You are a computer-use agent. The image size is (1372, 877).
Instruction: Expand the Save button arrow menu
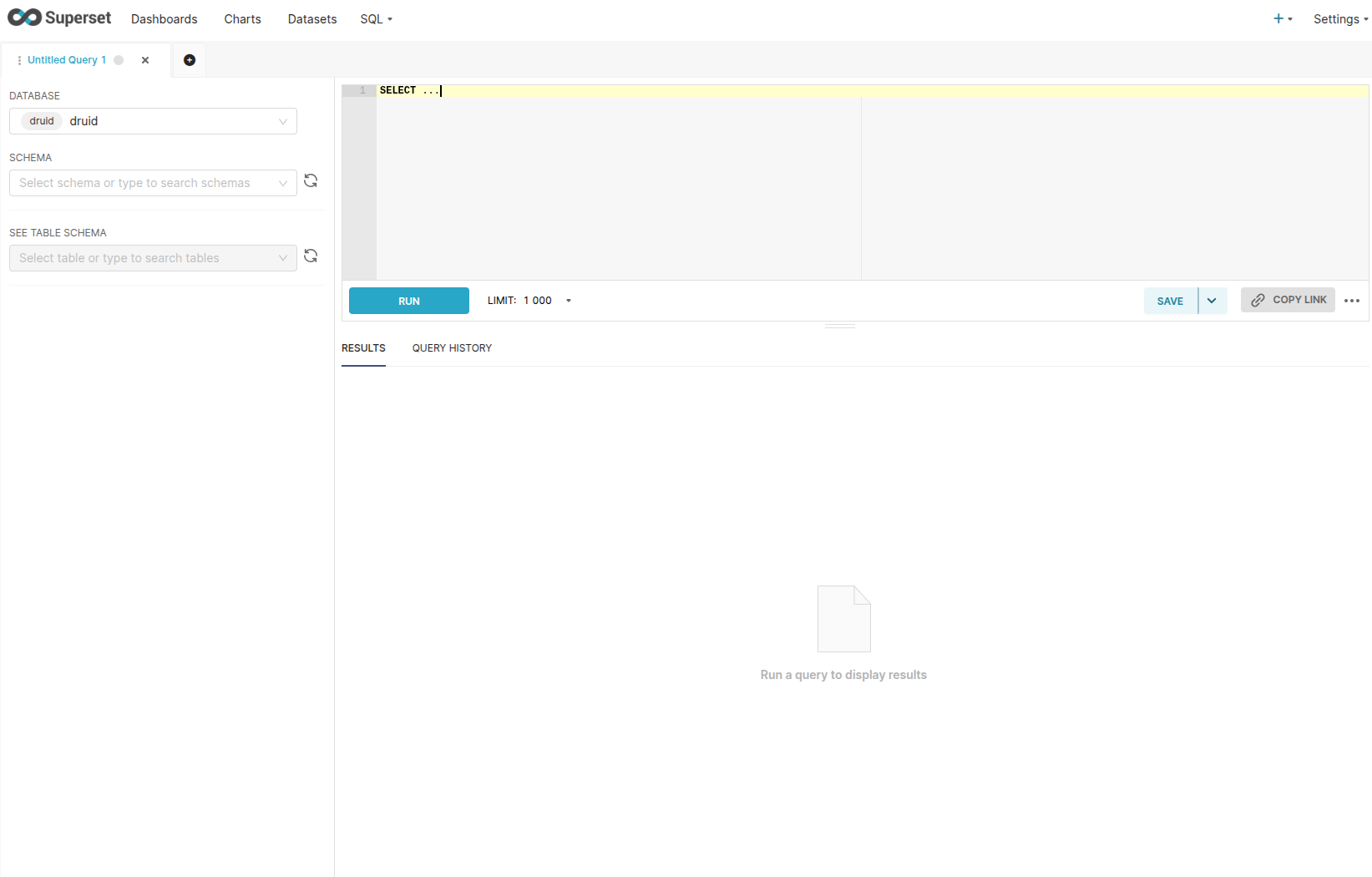click(1212, 301)
